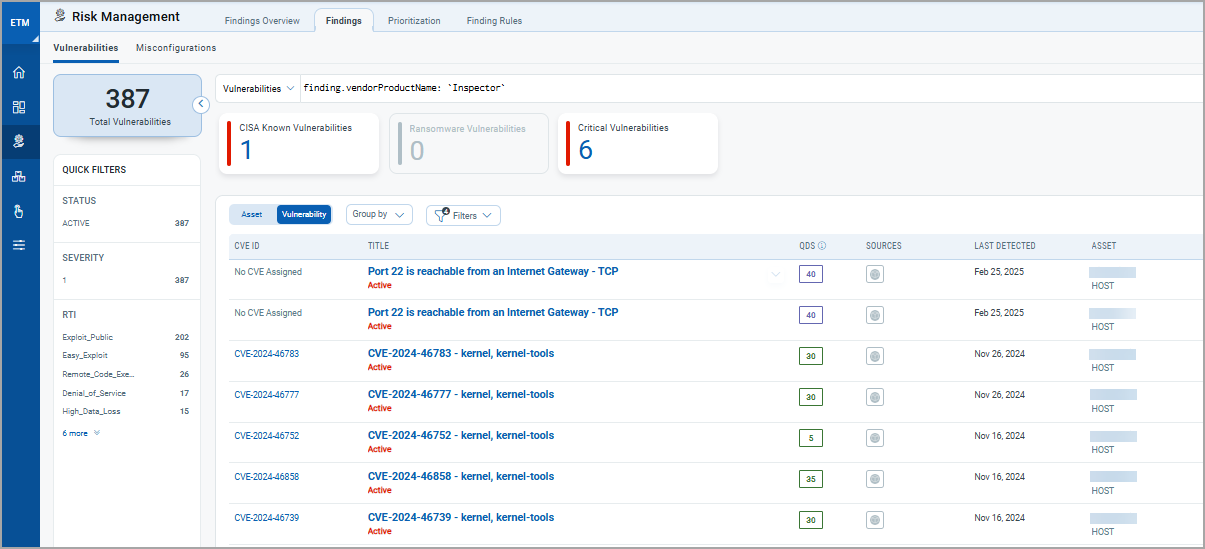Click the CVE-2024-46777 ID link
Screen dimensions: 1205x549
click(x=266, y=395)
